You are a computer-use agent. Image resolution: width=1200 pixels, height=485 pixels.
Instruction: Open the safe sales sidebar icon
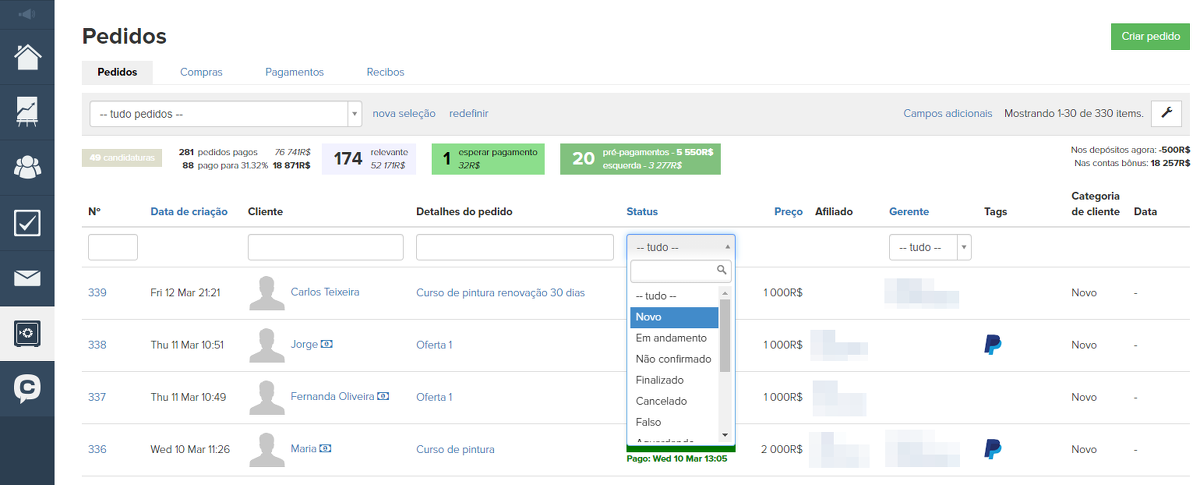tap(27, 332)
